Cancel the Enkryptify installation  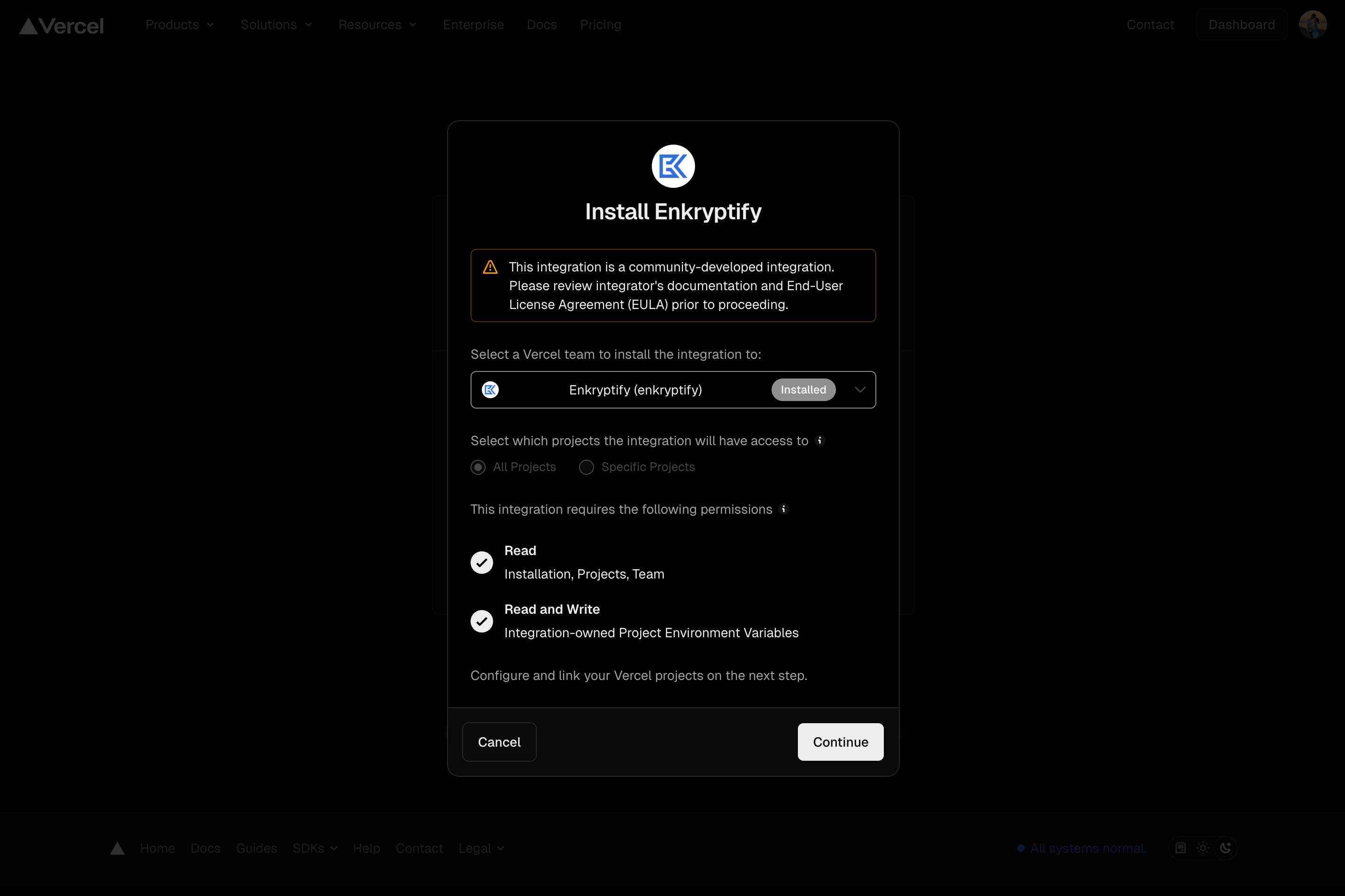click(x=499, y=742)
